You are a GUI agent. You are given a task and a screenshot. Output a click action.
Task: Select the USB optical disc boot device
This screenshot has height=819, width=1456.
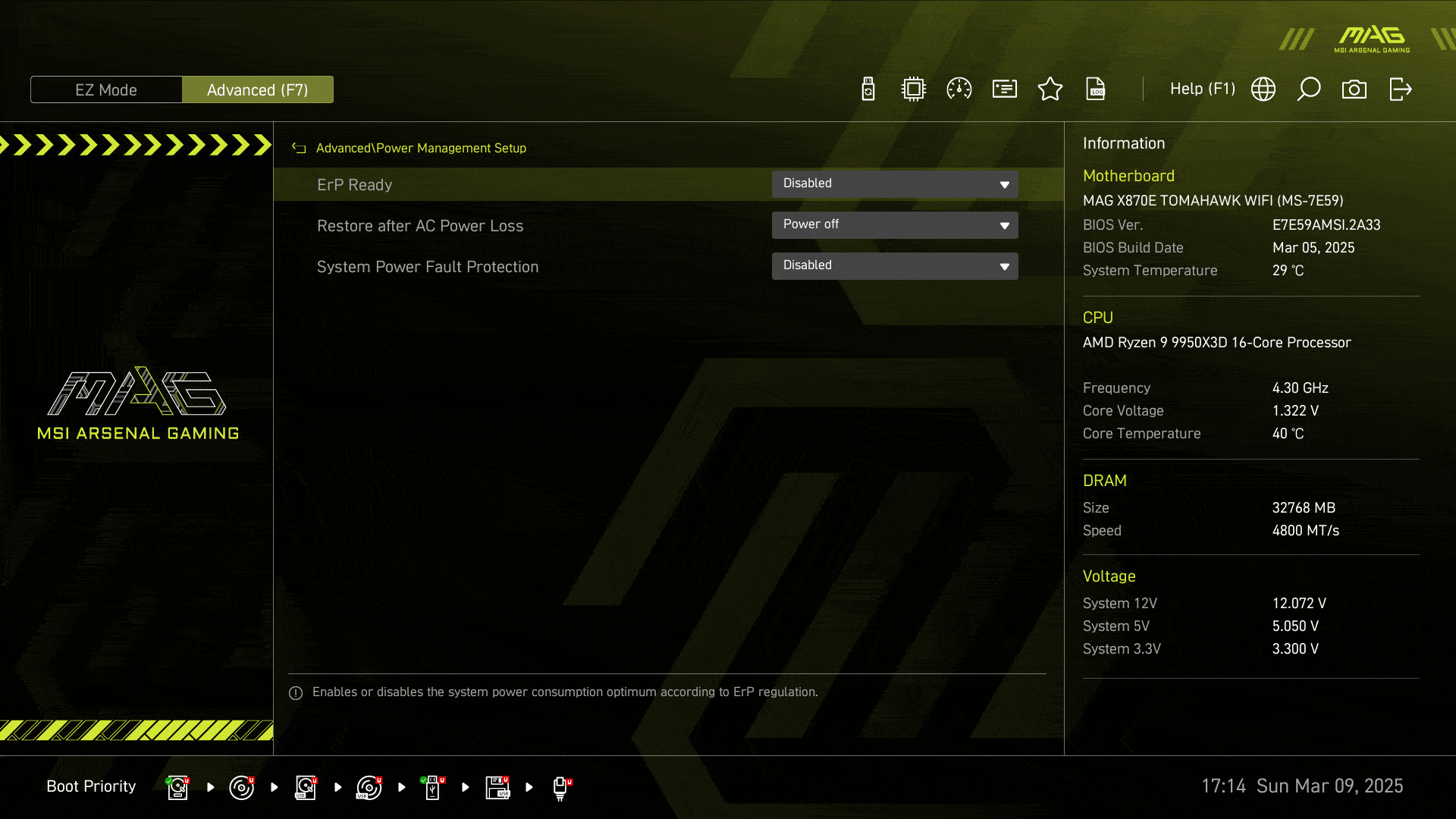369,787
